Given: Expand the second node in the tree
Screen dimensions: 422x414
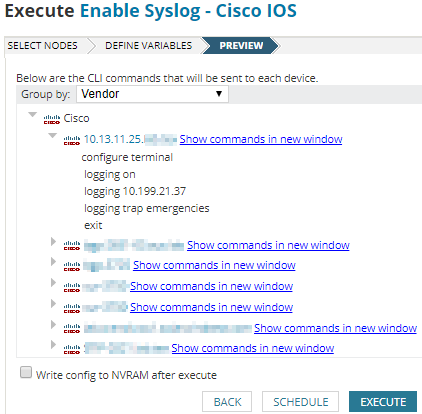Looking at the screenshot, I should (53, 241).
